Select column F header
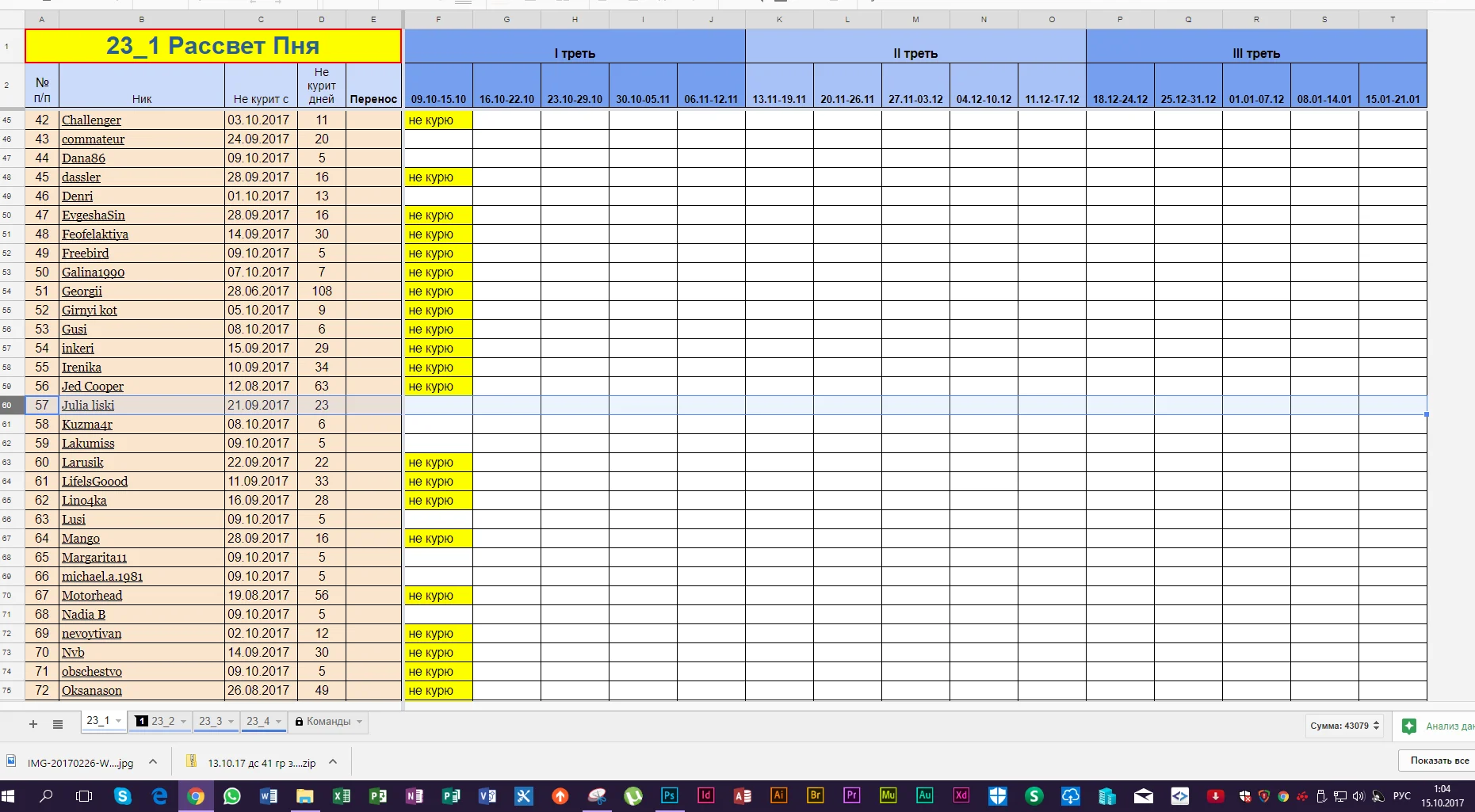The height and width of the screenshot is (812, 1475). 438,19
